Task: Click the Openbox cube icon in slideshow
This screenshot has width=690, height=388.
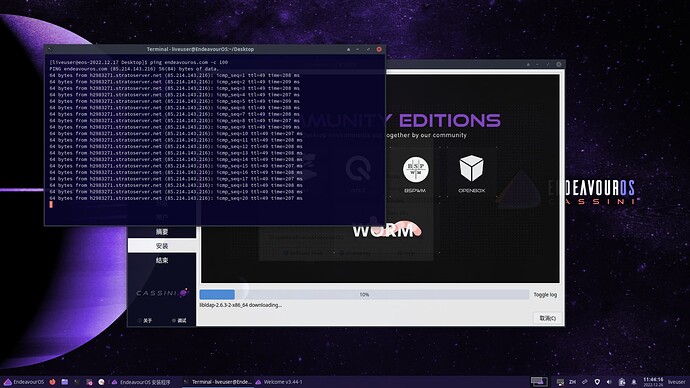Action: click(x=471, y=168)
